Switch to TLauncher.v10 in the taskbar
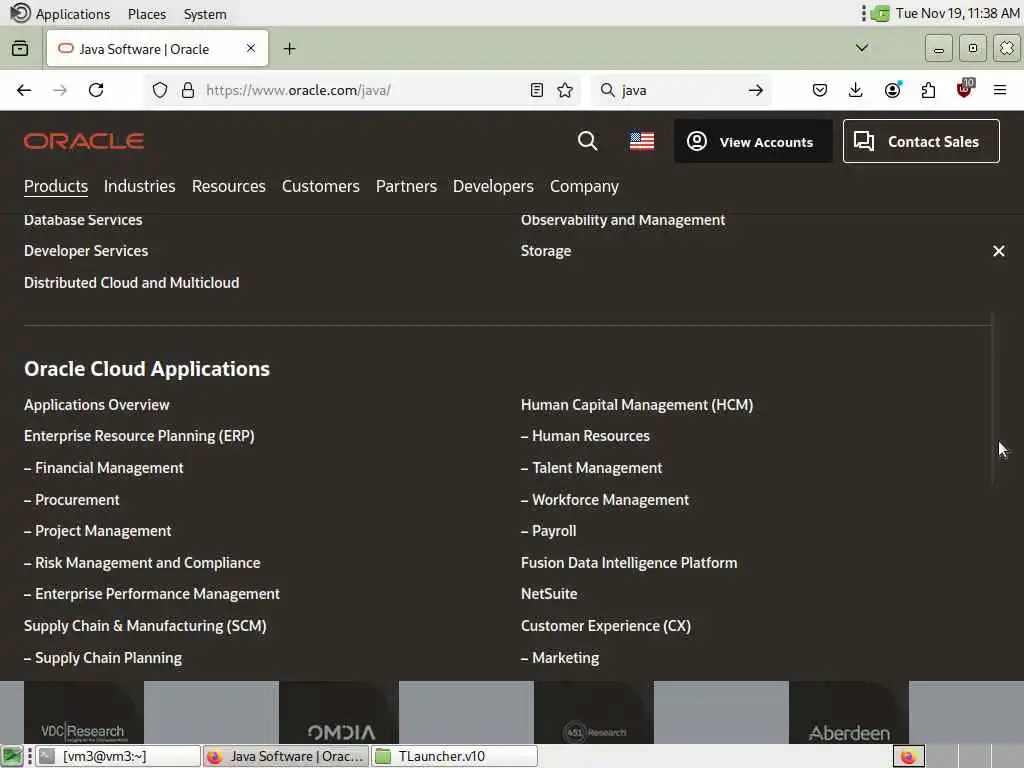 pyautogui.click(x=455, y=756)
